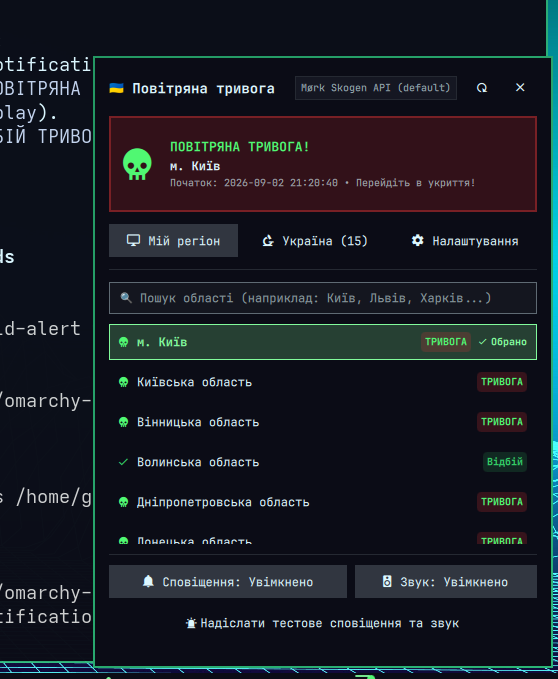
Task: Select the м. Київ region row
Action: click(323, 342)
